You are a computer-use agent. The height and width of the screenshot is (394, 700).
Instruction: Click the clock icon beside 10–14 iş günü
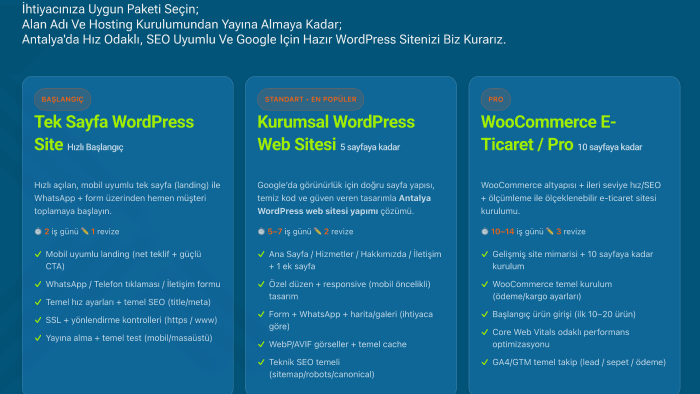pyautogui.click(x=484, y=231)
